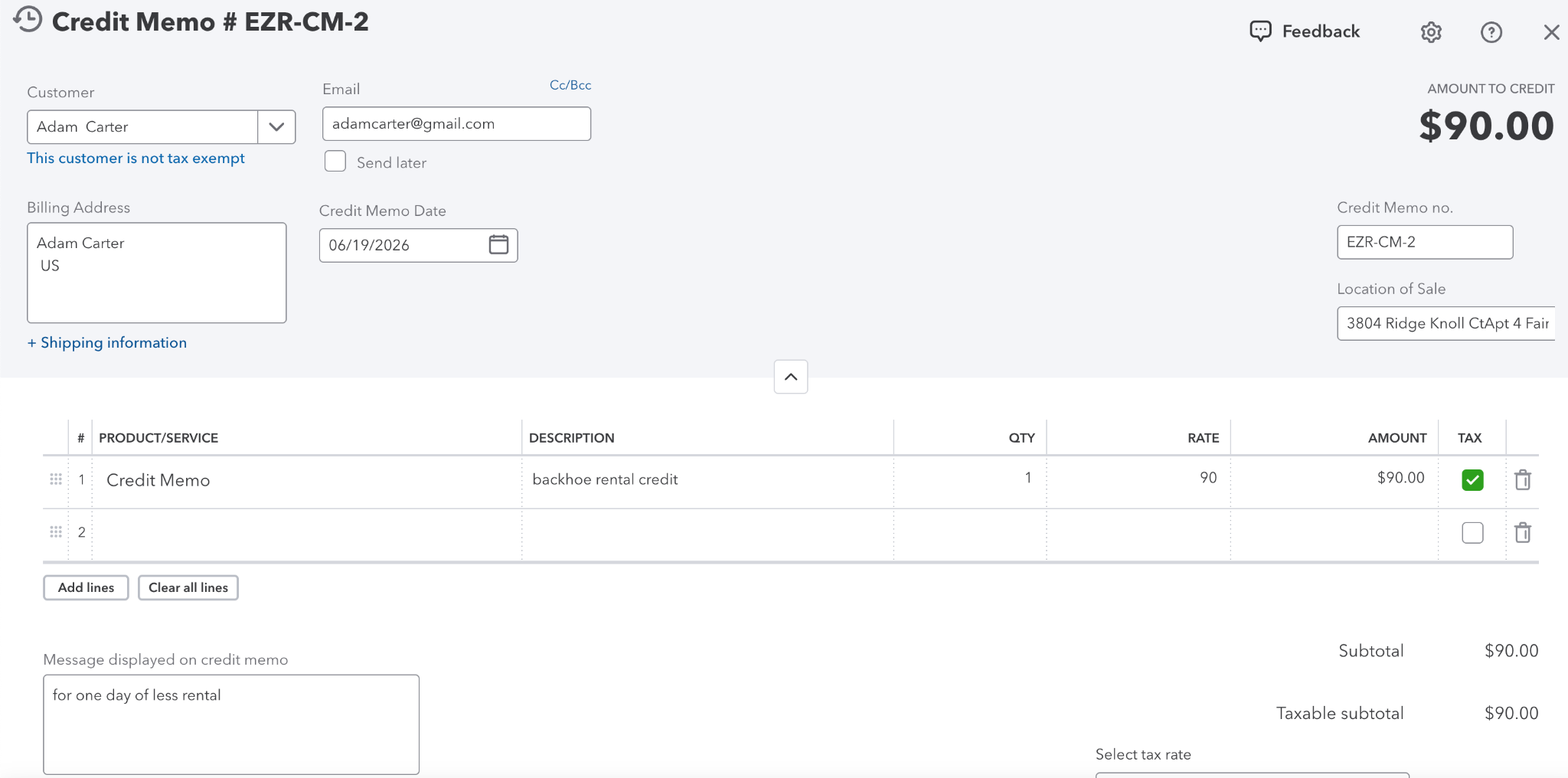
Task: Edit the Credit Memo no. field
Action: [x=1425, y=242]
